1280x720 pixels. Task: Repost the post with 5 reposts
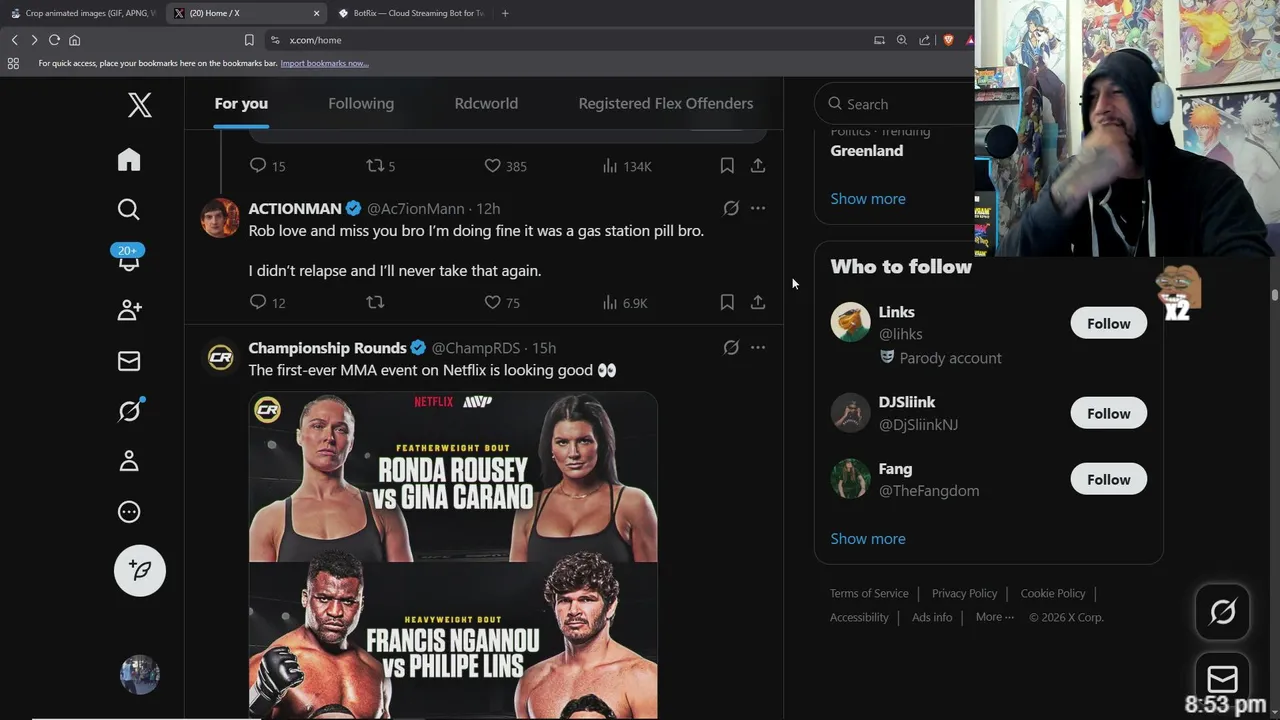point(380,166)
